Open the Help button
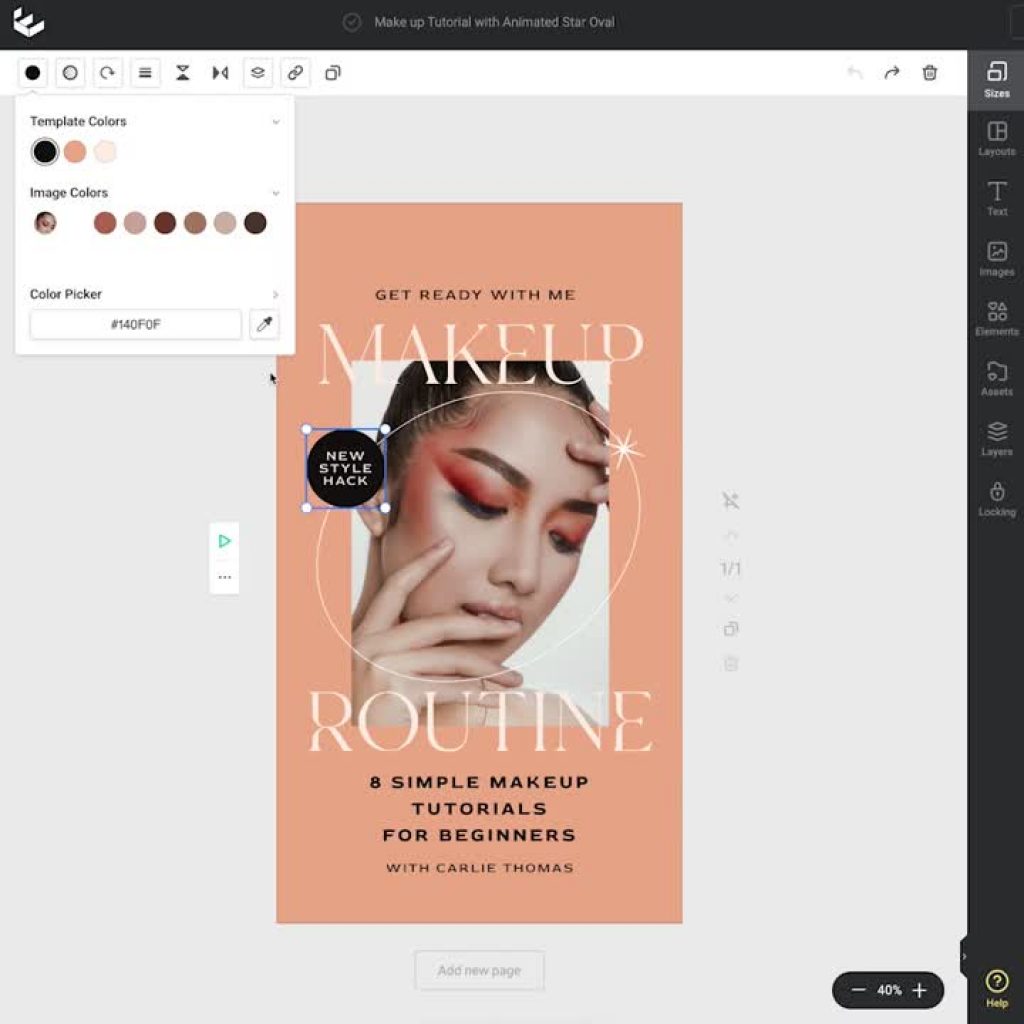Viewport: 1024px width, 1024px height. tap(996, 988)
